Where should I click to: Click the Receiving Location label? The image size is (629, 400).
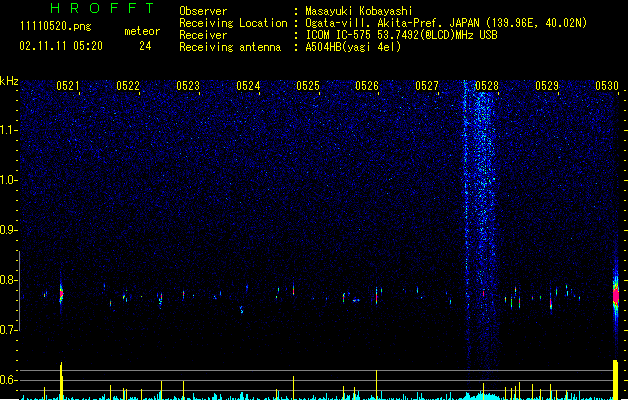[233, 23]
